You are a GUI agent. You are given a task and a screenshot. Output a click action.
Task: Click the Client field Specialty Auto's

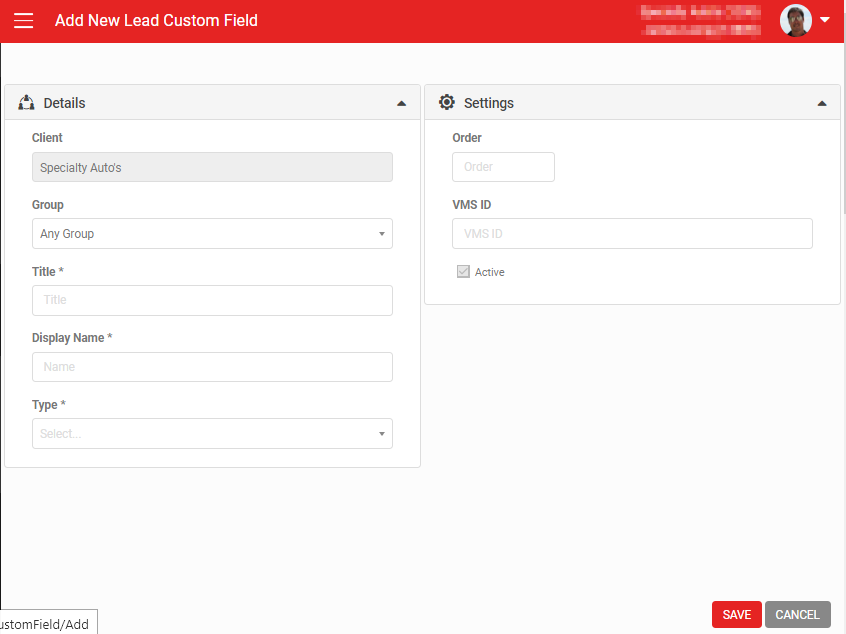[x=212, y=167]
